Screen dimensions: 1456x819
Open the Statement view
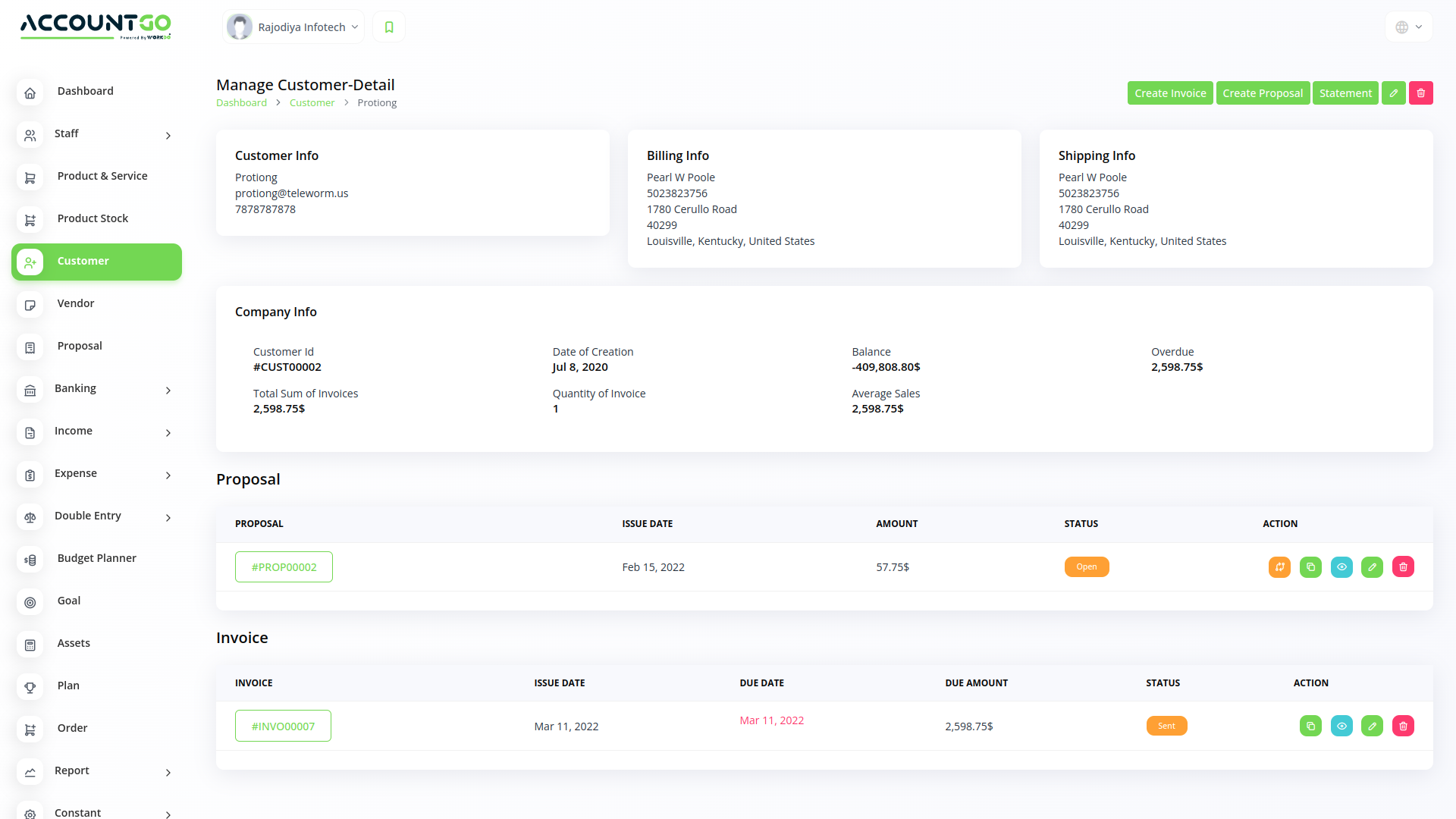coord(1345,93)
